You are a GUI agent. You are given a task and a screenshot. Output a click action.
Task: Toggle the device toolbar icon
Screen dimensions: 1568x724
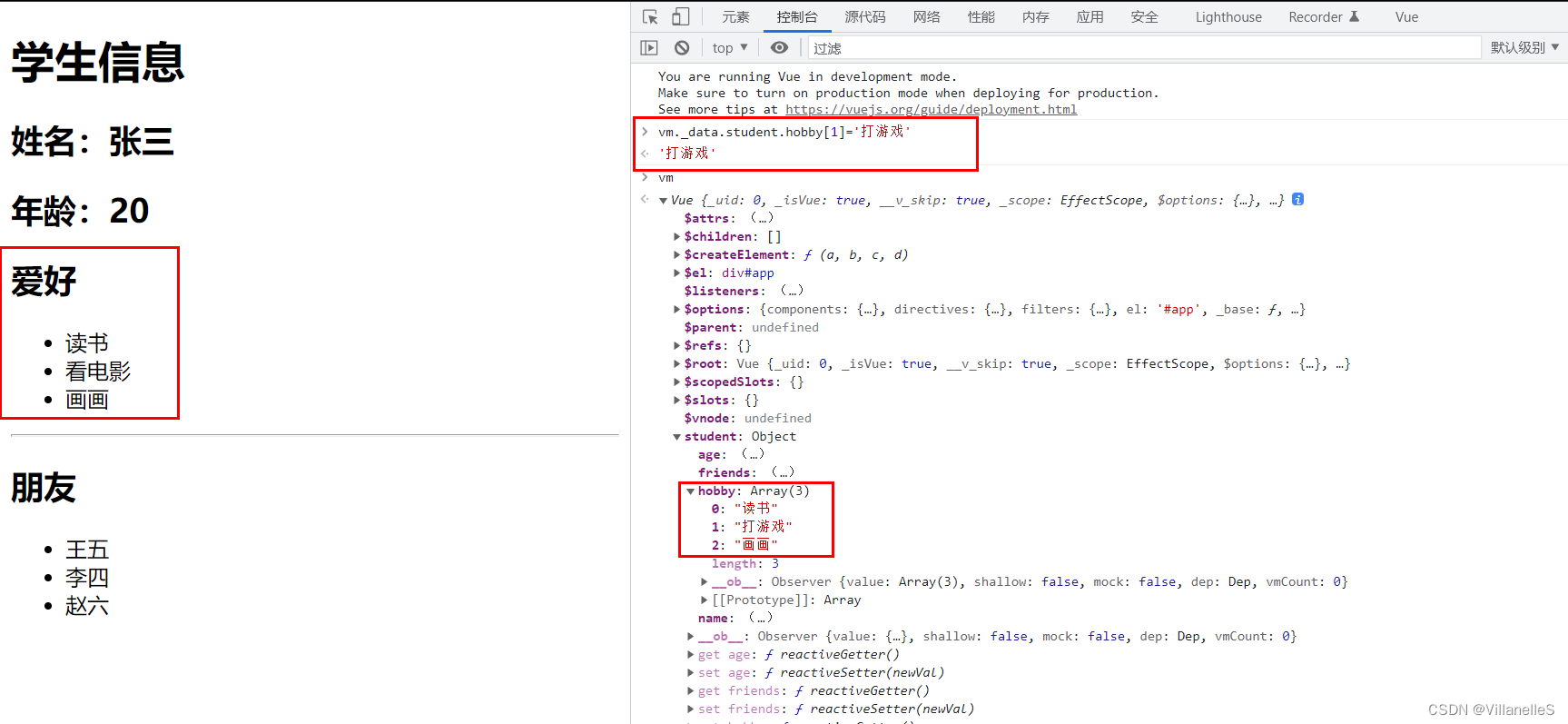tap(681, 17)
